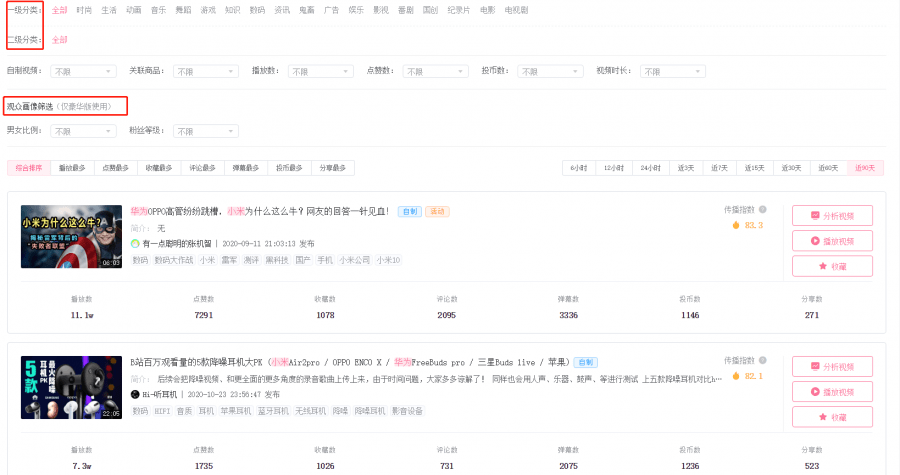Select the 鬼畜 category

(307, 10)
